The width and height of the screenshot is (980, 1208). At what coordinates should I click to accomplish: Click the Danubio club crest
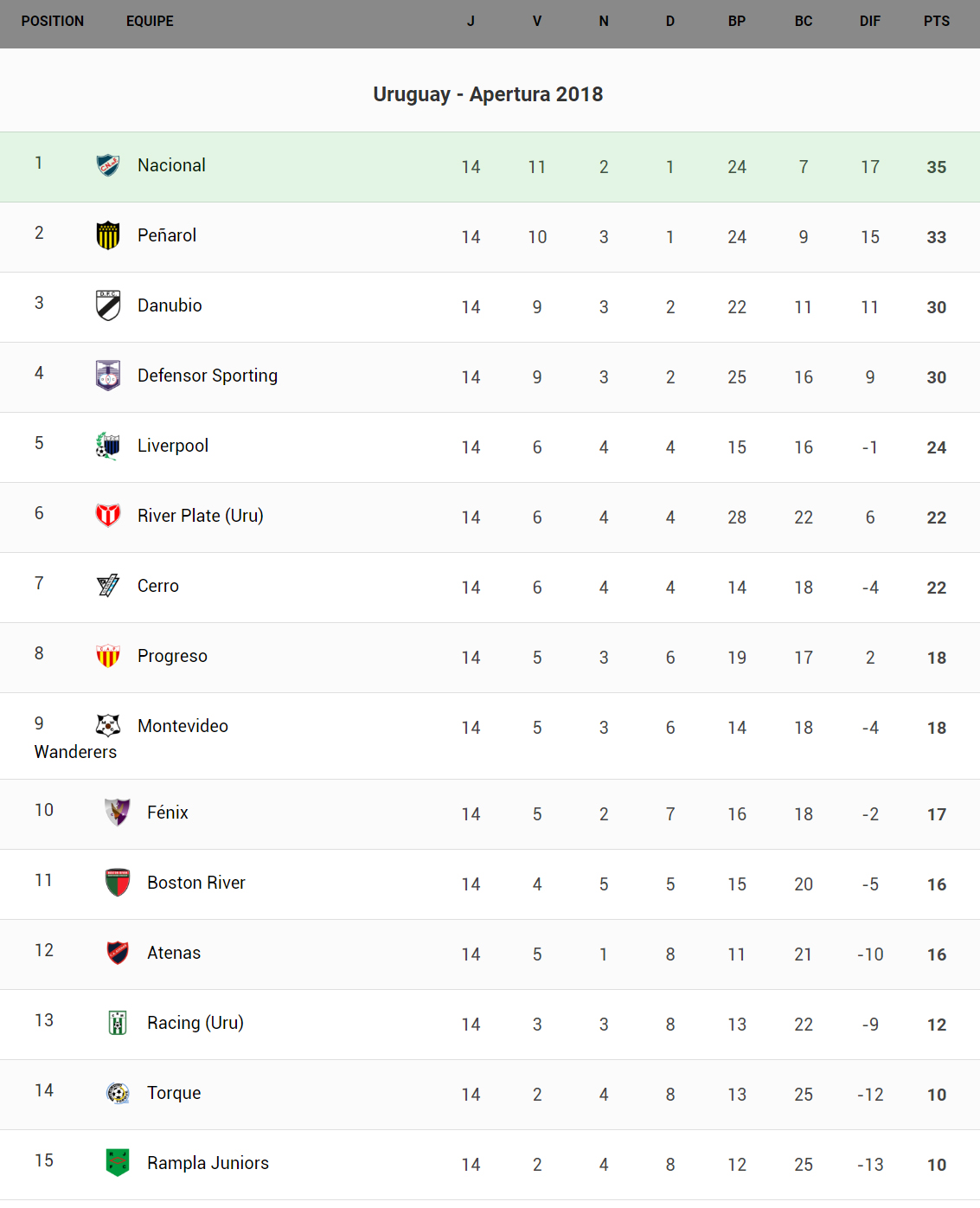point(108,305)
